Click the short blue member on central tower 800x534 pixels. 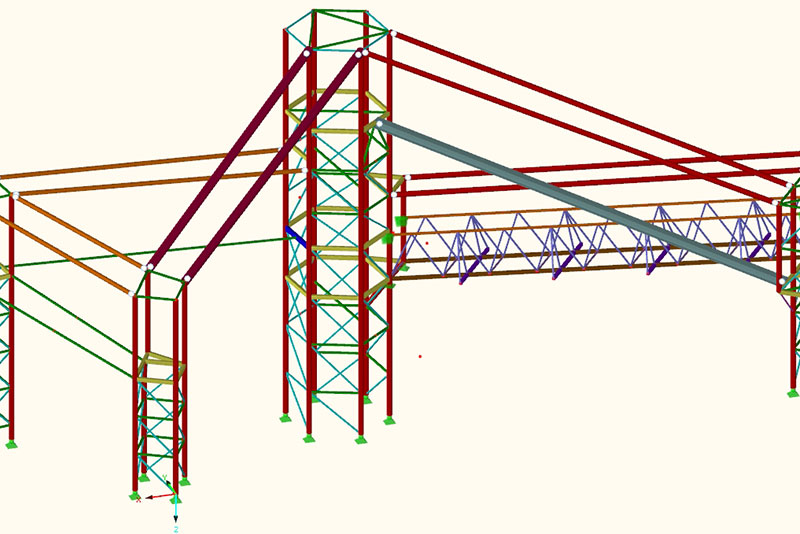(297, 235)
